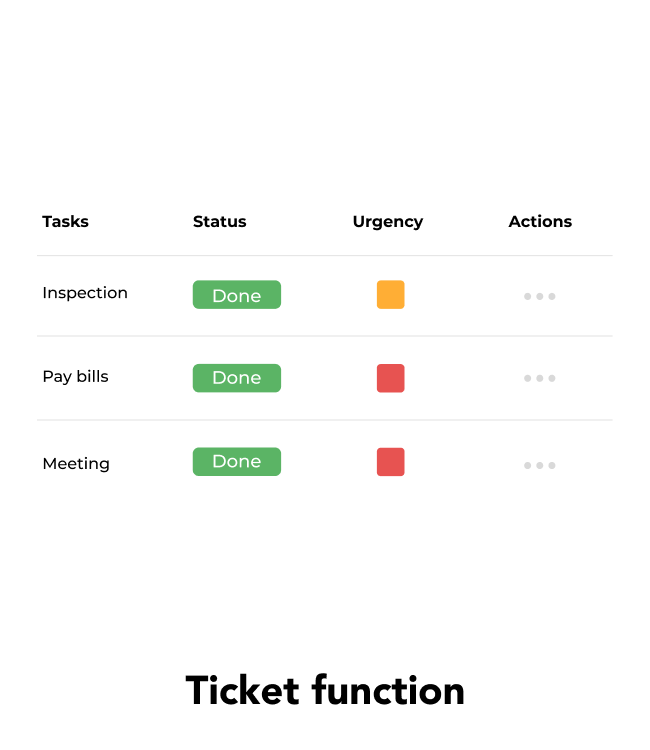Viewport: 650px width, 750px height.
Task: Click the Actions column header
Action: 540,221
